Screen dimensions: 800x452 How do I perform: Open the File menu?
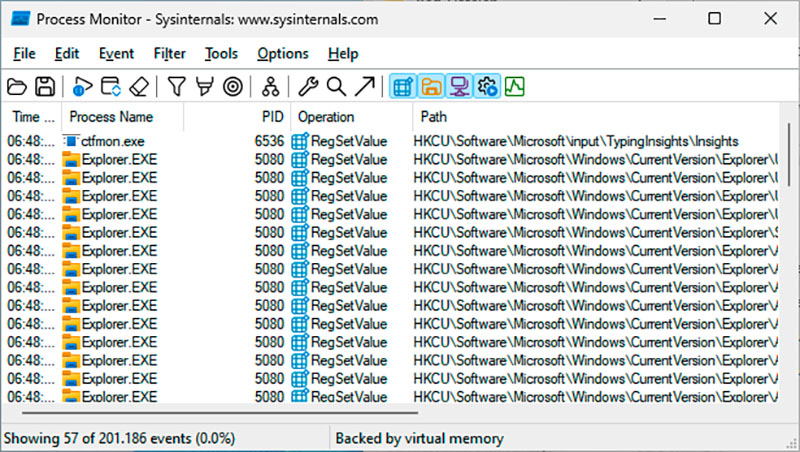coord(24,54)
